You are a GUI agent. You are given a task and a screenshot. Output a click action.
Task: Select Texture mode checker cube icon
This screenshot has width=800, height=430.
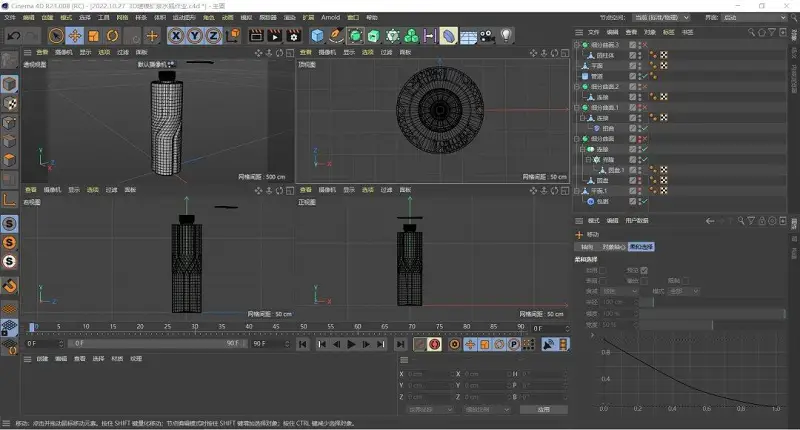coord(9,104)
